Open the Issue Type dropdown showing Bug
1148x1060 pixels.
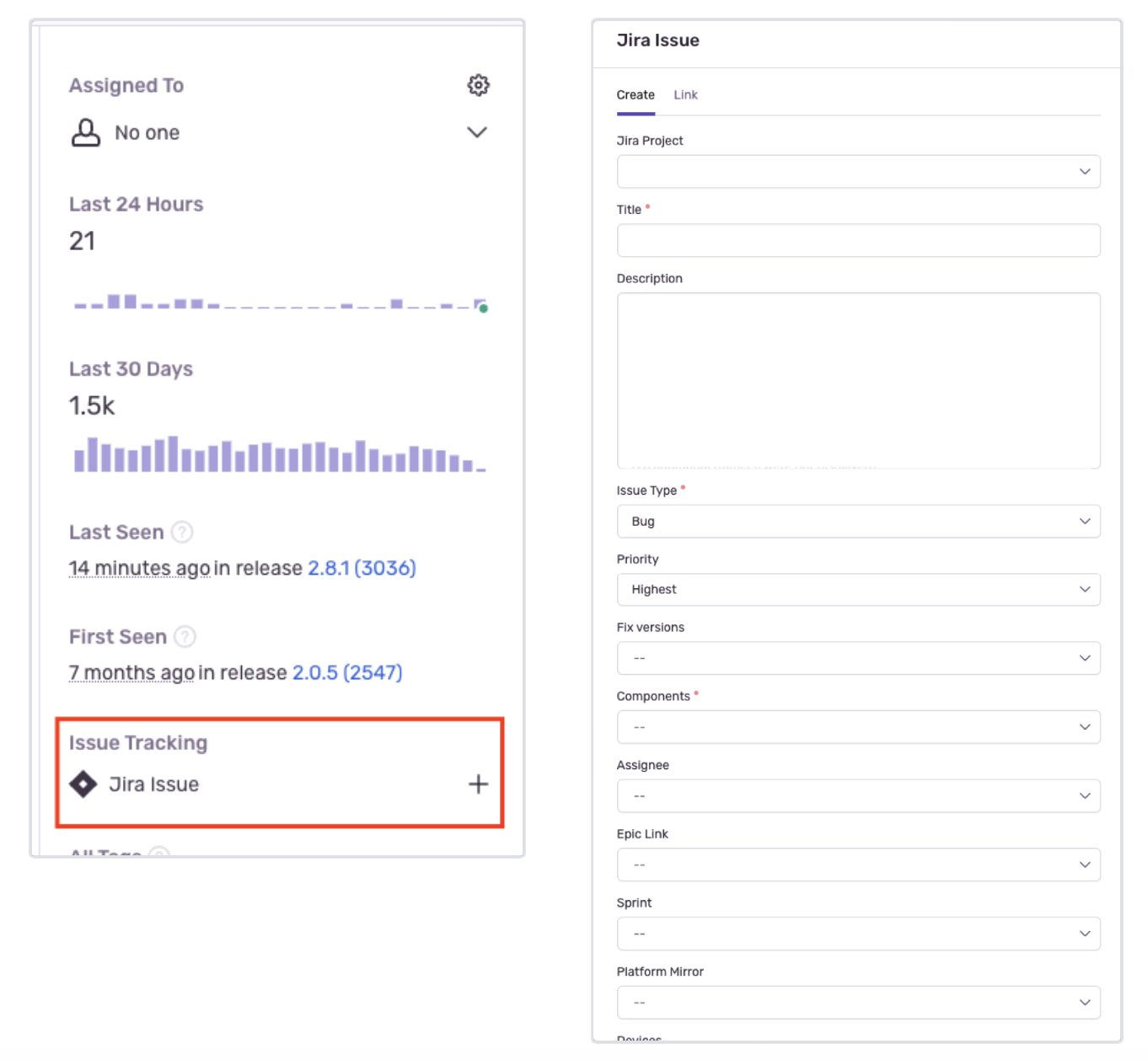(x=858, y=522)
